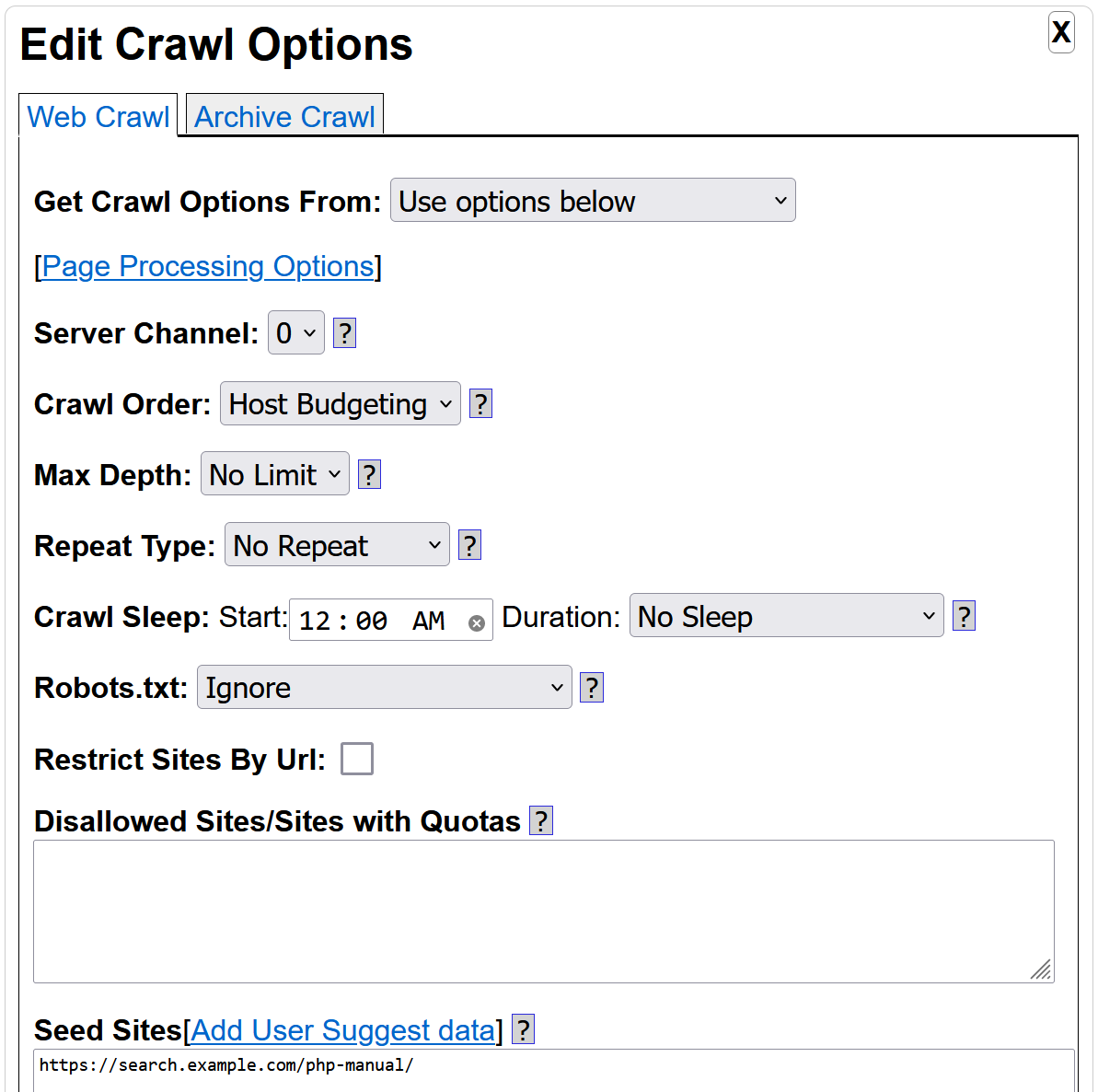Image resolution: width=1098 pixels, height=1092 pixels.
Task: Open the Get Crawl Options From dropdown
Action: click(x=593, y=201)
